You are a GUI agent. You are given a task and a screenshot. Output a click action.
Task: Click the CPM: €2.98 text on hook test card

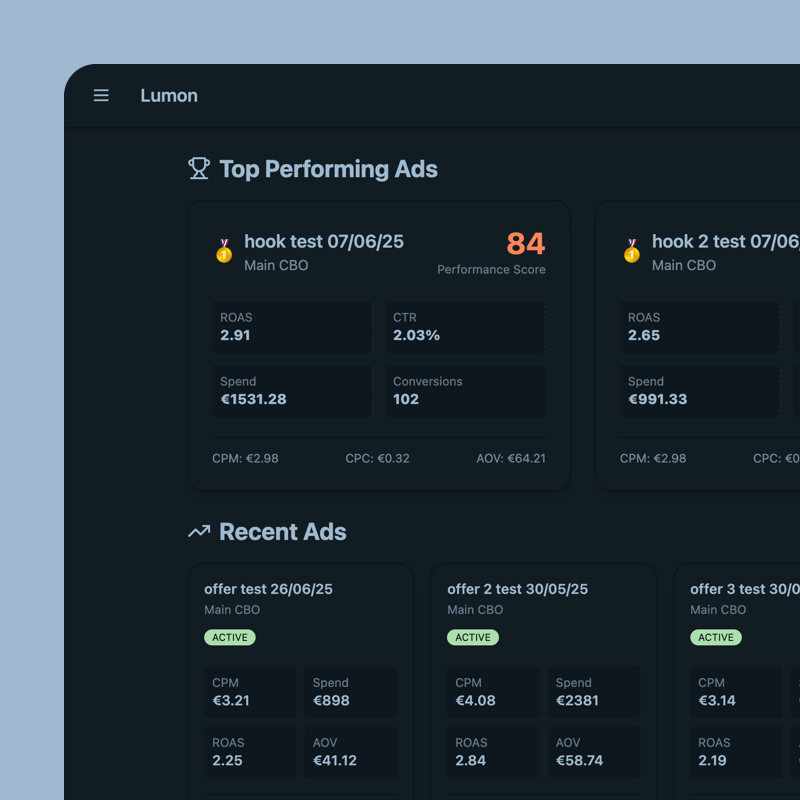tap(245, 458)
